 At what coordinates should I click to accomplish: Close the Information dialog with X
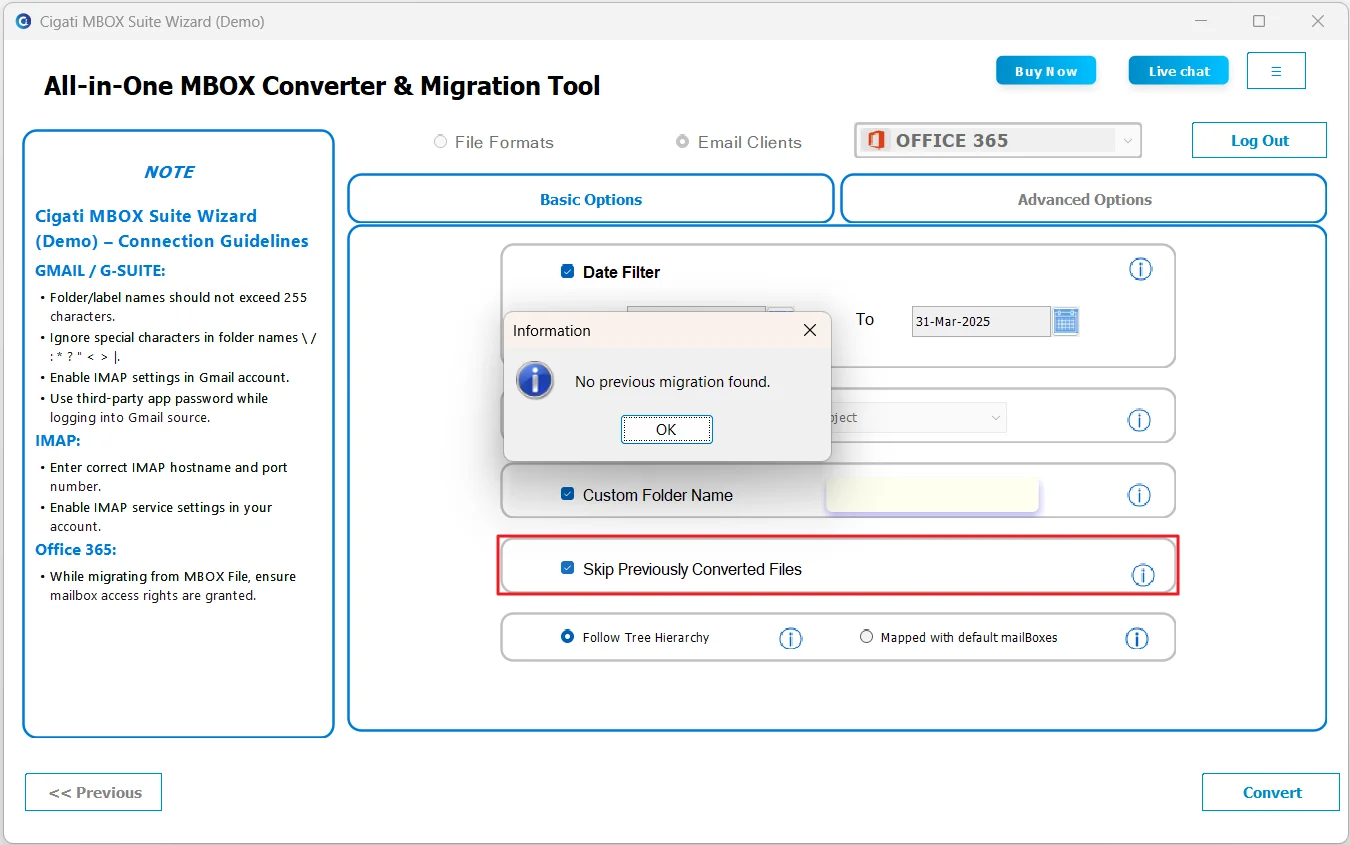[x=810, y=330]
